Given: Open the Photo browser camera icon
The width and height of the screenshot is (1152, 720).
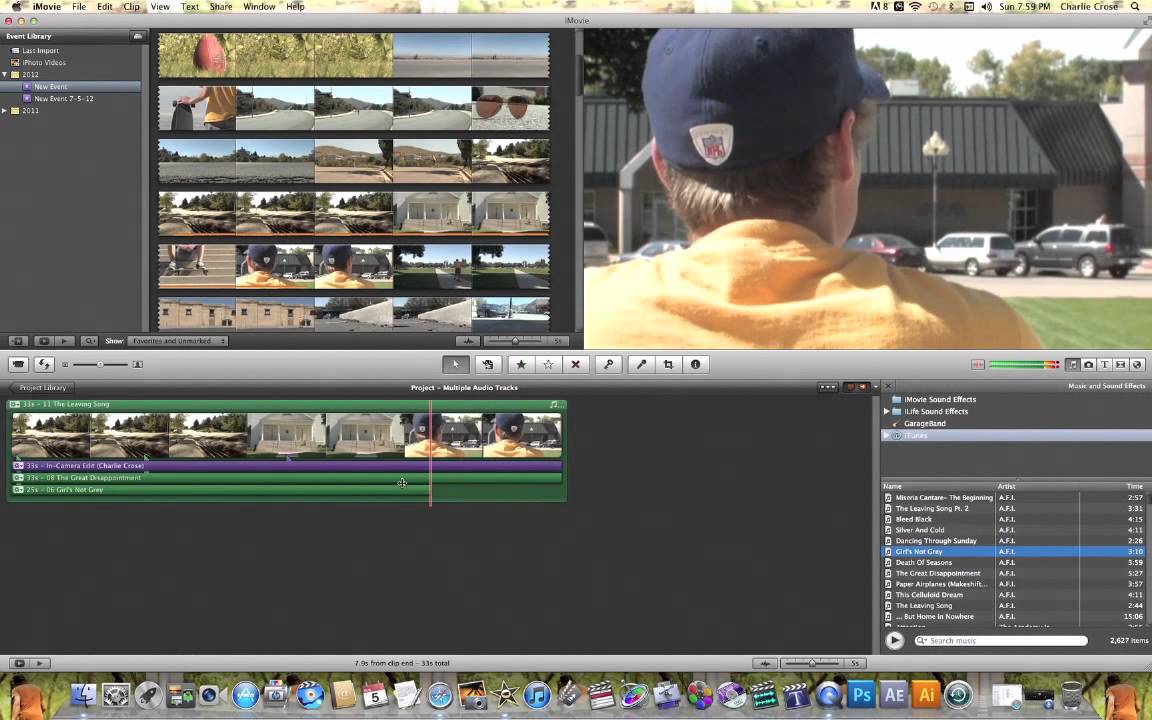Looking at the screenshot, I should click(1089, 364).
